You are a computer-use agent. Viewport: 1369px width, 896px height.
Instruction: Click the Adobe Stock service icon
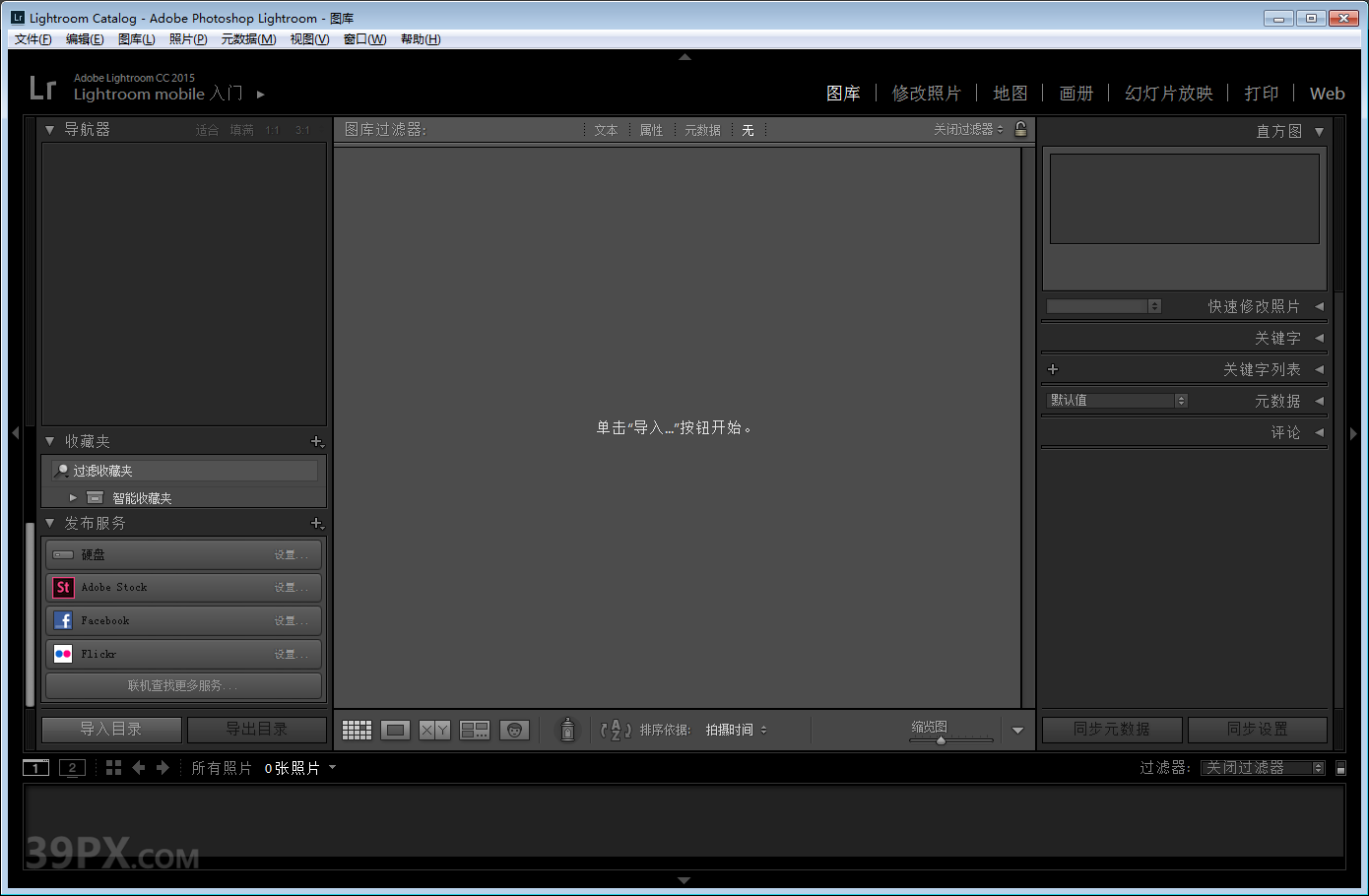point(63,588)
